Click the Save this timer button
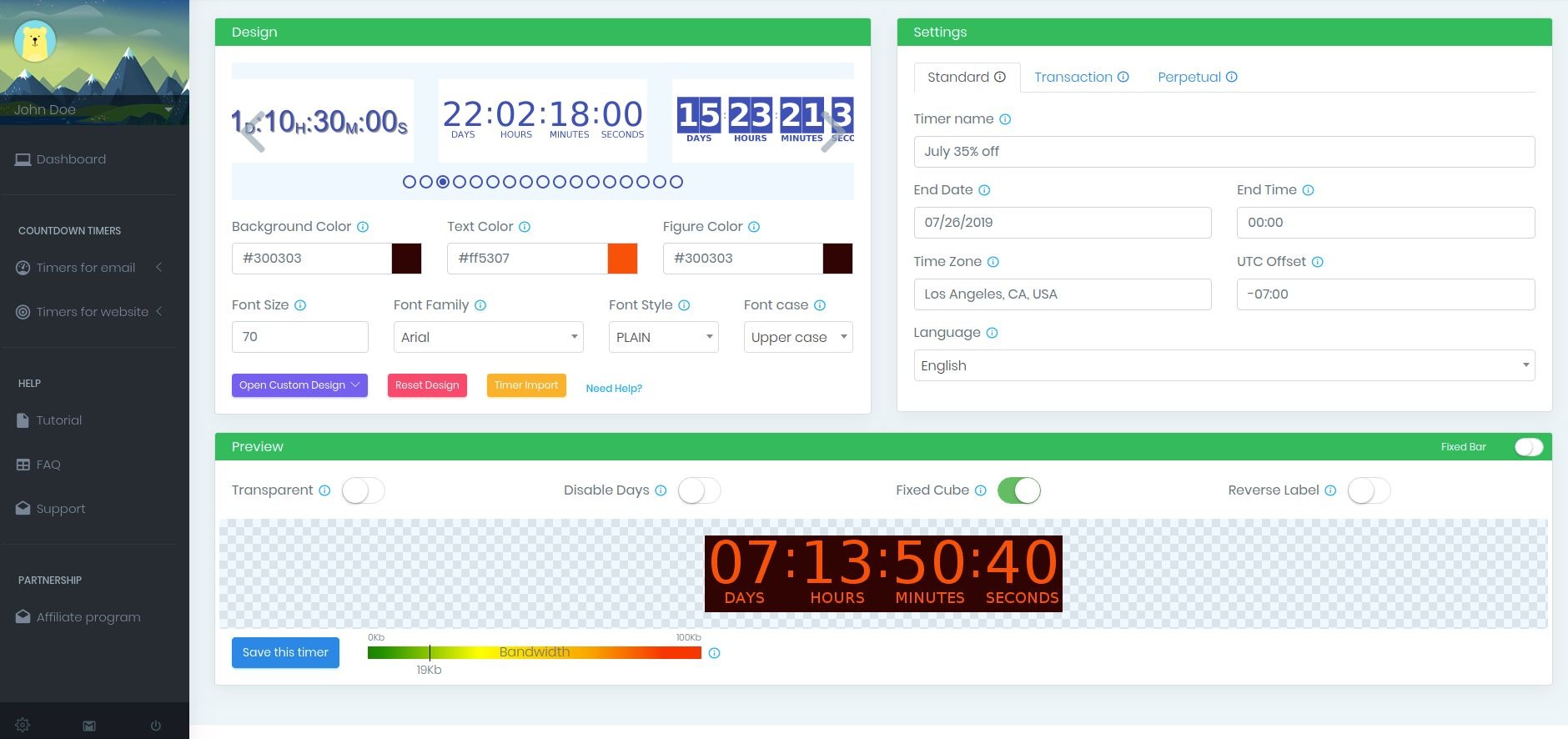The width and height of the screenshot is (1568, 739). click(285, 652)
